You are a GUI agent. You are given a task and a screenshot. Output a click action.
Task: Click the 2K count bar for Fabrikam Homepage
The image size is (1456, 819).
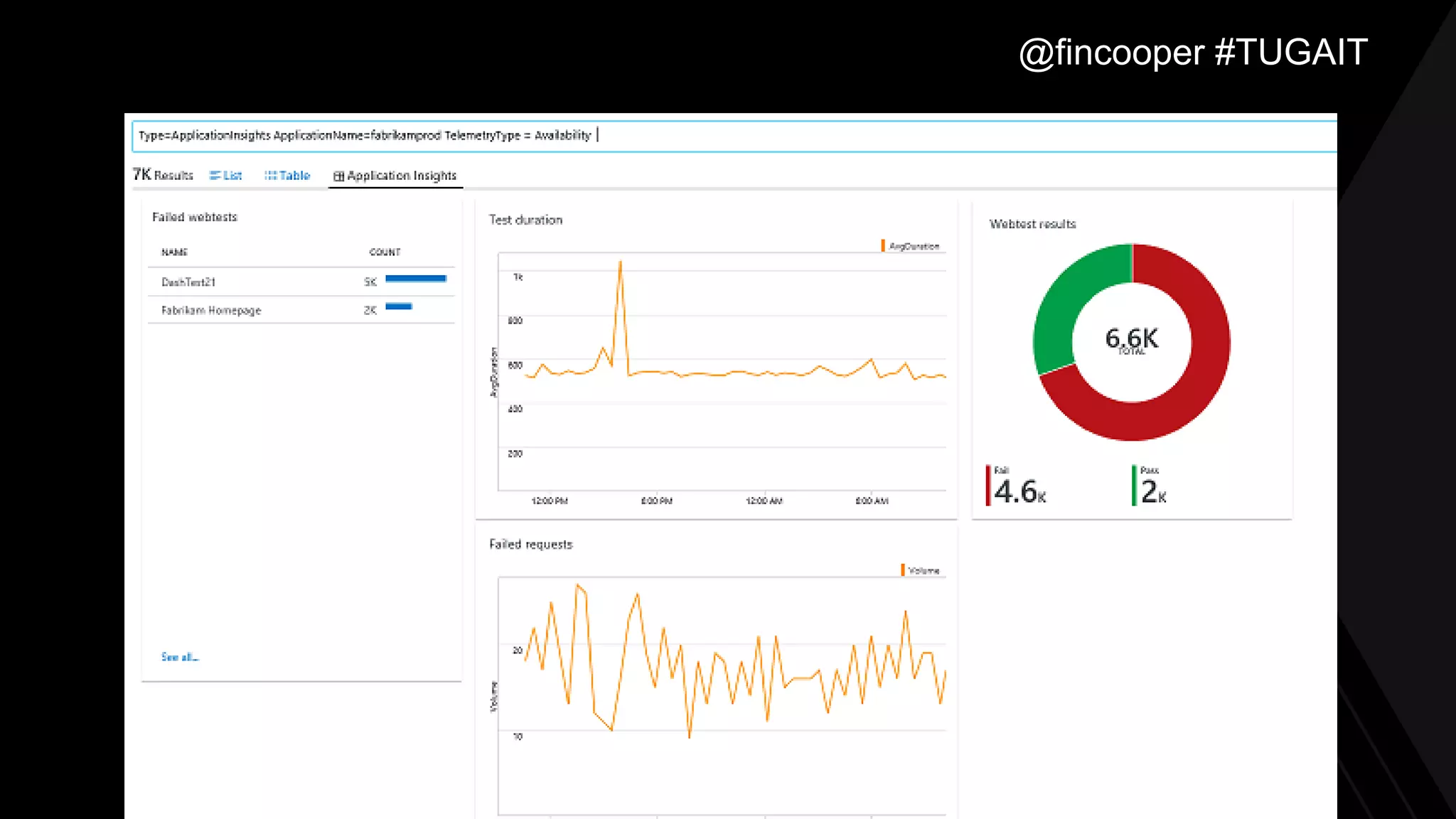coord(399,306)
